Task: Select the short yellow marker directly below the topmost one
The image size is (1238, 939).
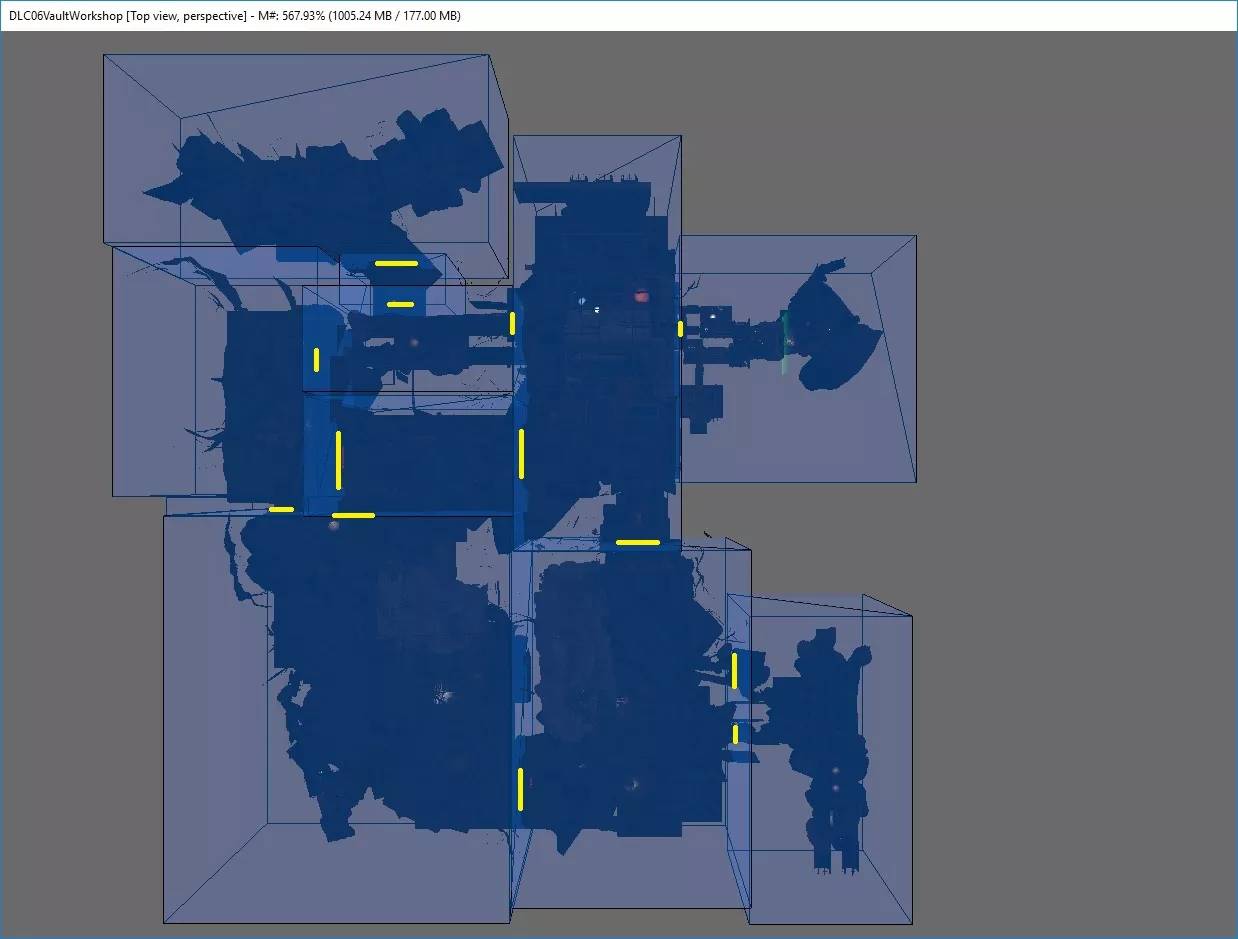Action: (x=400, y=304)
